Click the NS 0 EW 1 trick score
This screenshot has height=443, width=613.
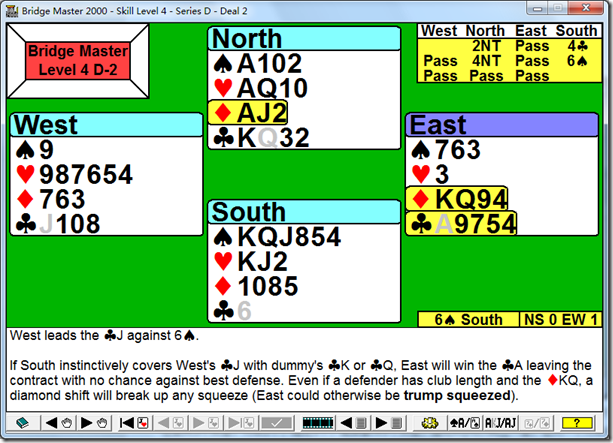pos(561,319)
